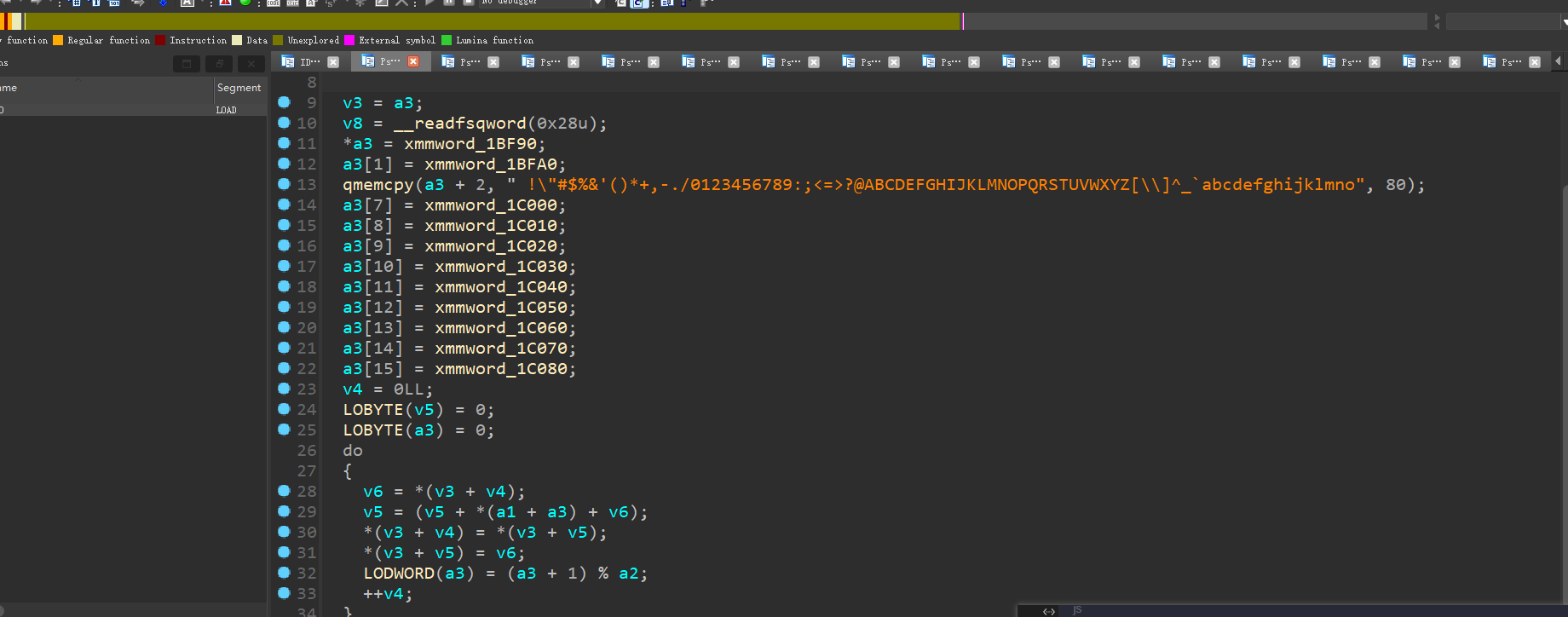Click the Instruction dark red legend swatch
The image size is (1568, 617).
160,40
